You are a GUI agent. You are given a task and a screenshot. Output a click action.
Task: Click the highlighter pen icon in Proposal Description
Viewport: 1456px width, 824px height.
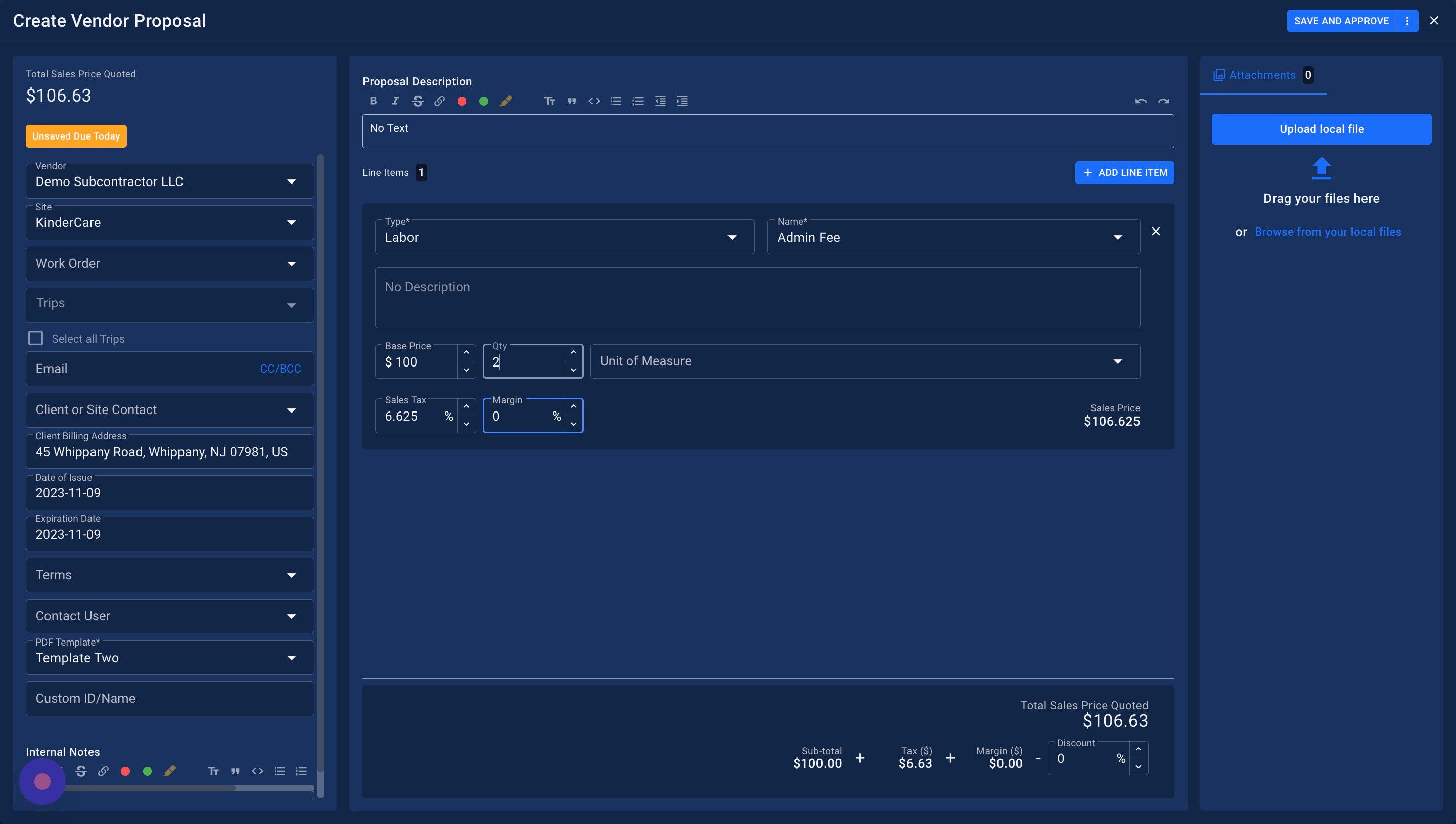[x=506, y=101]
